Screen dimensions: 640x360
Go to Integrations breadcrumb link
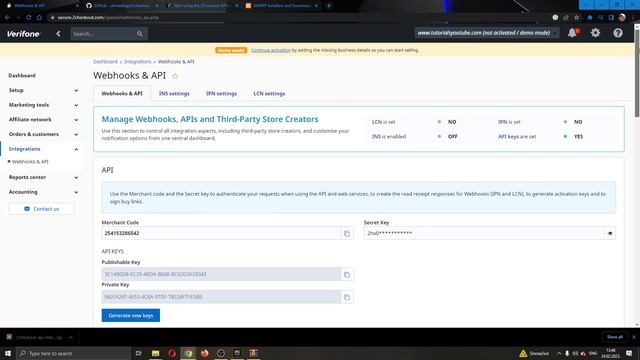pyautogui.click(x=138, y=62)
